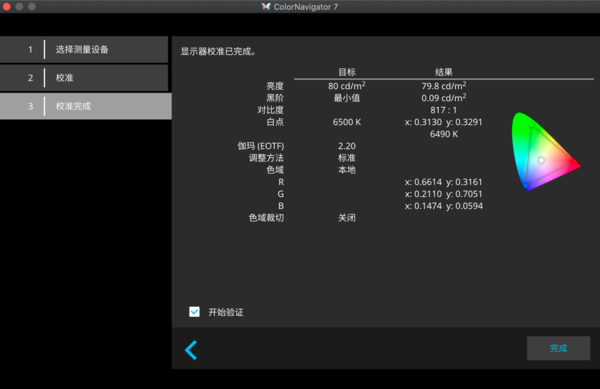Click the 开始验证 label text
The height and width of the screenshot is (389, 600).
(226, 312)
